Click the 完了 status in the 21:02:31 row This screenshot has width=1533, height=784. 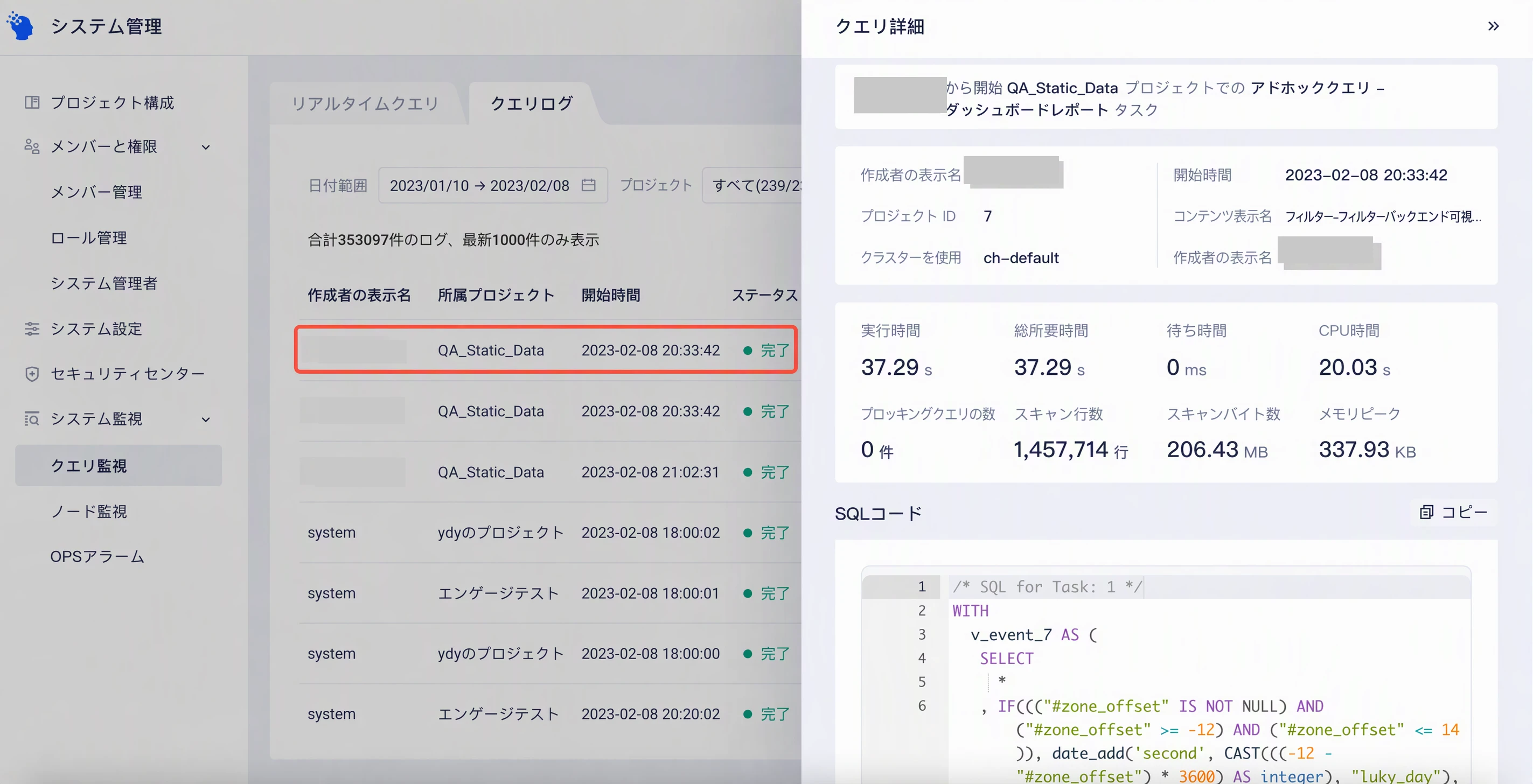click(x=767, y=472)
